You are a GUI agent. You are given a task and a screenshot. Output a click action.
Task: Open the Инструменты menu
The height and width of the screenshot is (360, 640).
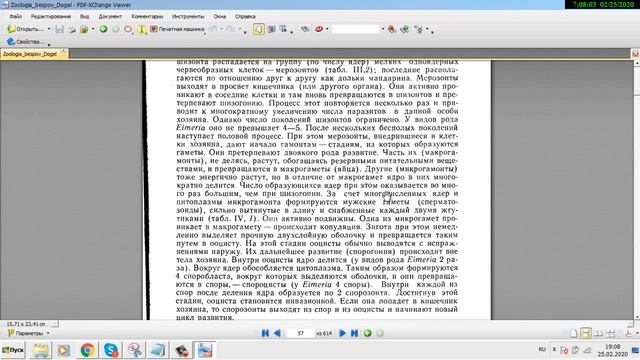click(x=188, y=16)
